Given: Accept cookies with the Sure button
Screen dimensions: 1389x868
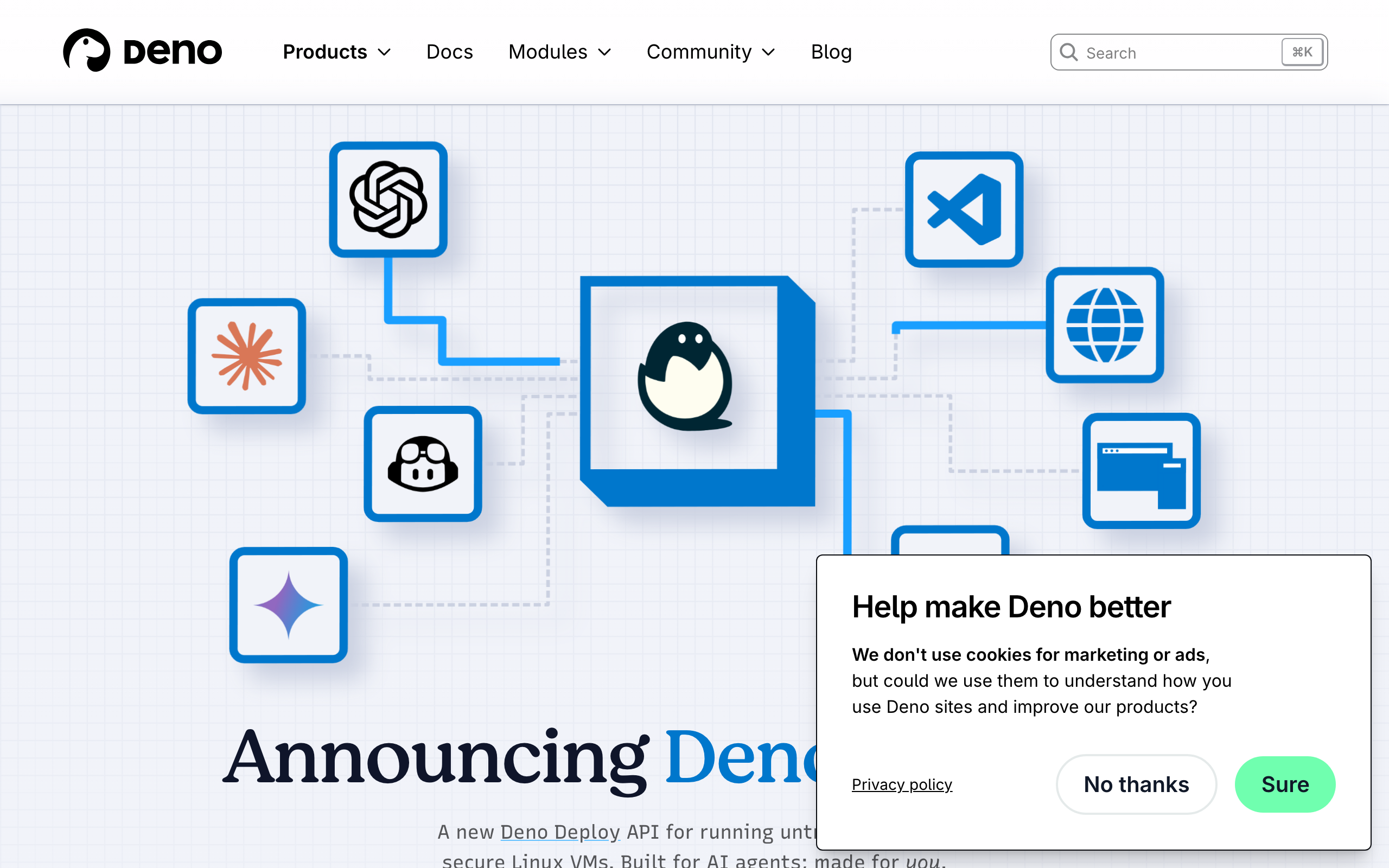Looking at the screenshot, I should [x=1284, y=784].
